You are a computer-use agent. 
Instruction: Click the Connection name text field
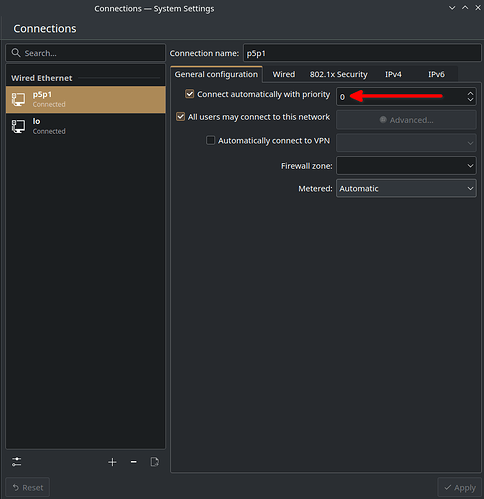pyautogui.click(x=362, y=53)
